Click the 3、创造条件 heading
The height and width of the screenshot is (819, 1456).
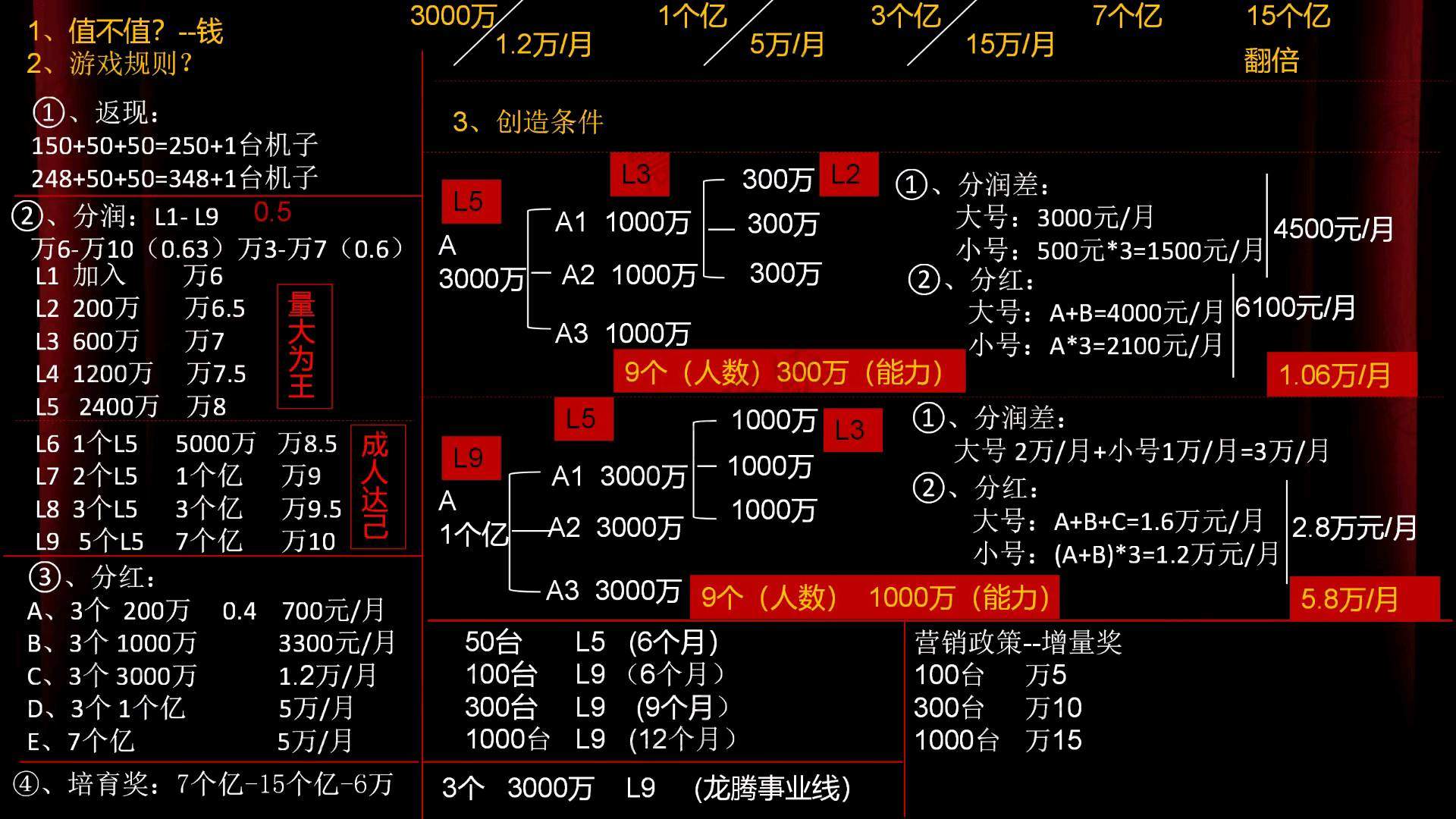tap(527, 121)
